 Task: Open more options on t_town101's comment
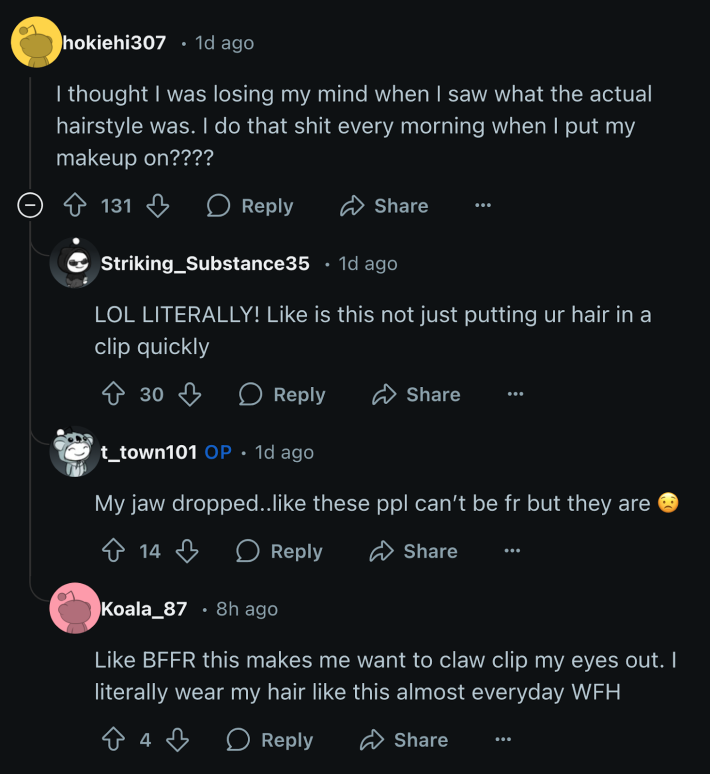[512, 551]
